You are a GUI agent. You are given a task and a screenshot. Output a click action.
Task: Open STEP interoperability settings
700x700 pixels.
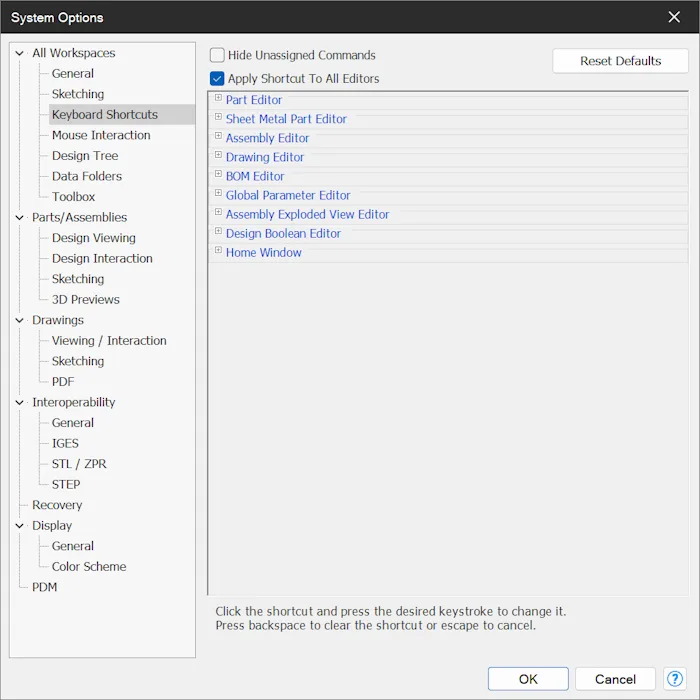pyautogui.click(x=66, y=484)
